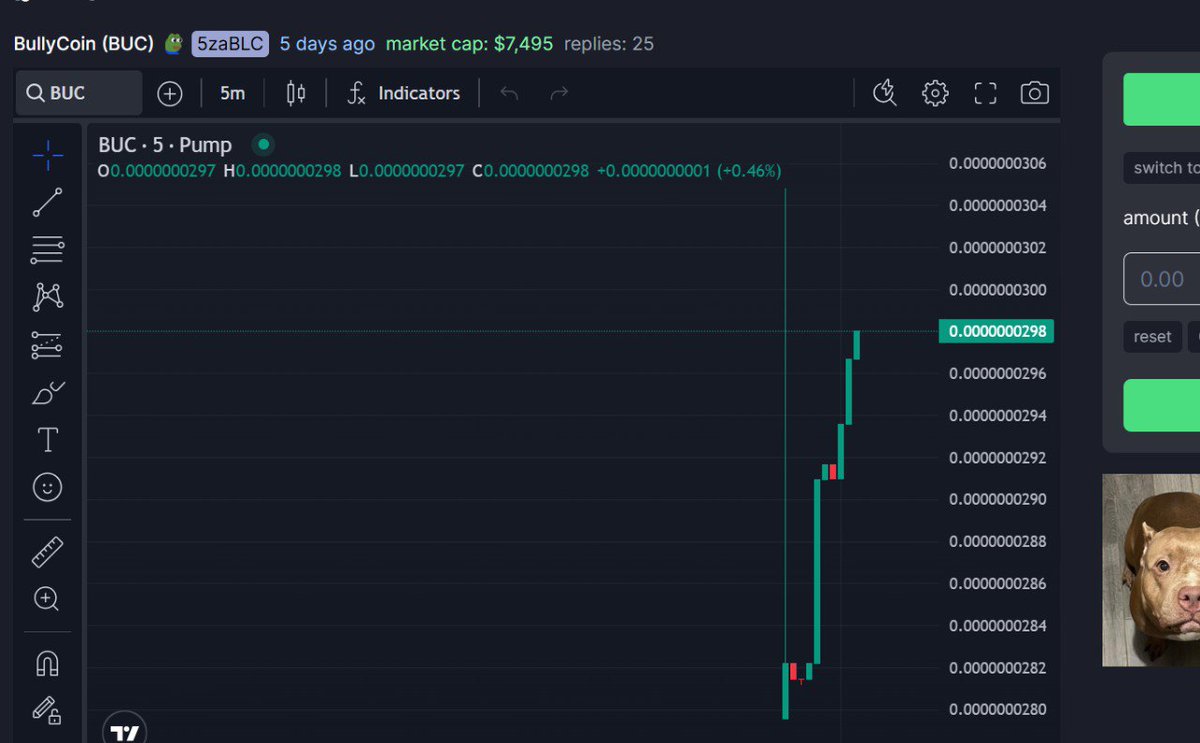Undo the last chart action
Viewport: 1200px width, 743px height.
[x=509, y=93]
